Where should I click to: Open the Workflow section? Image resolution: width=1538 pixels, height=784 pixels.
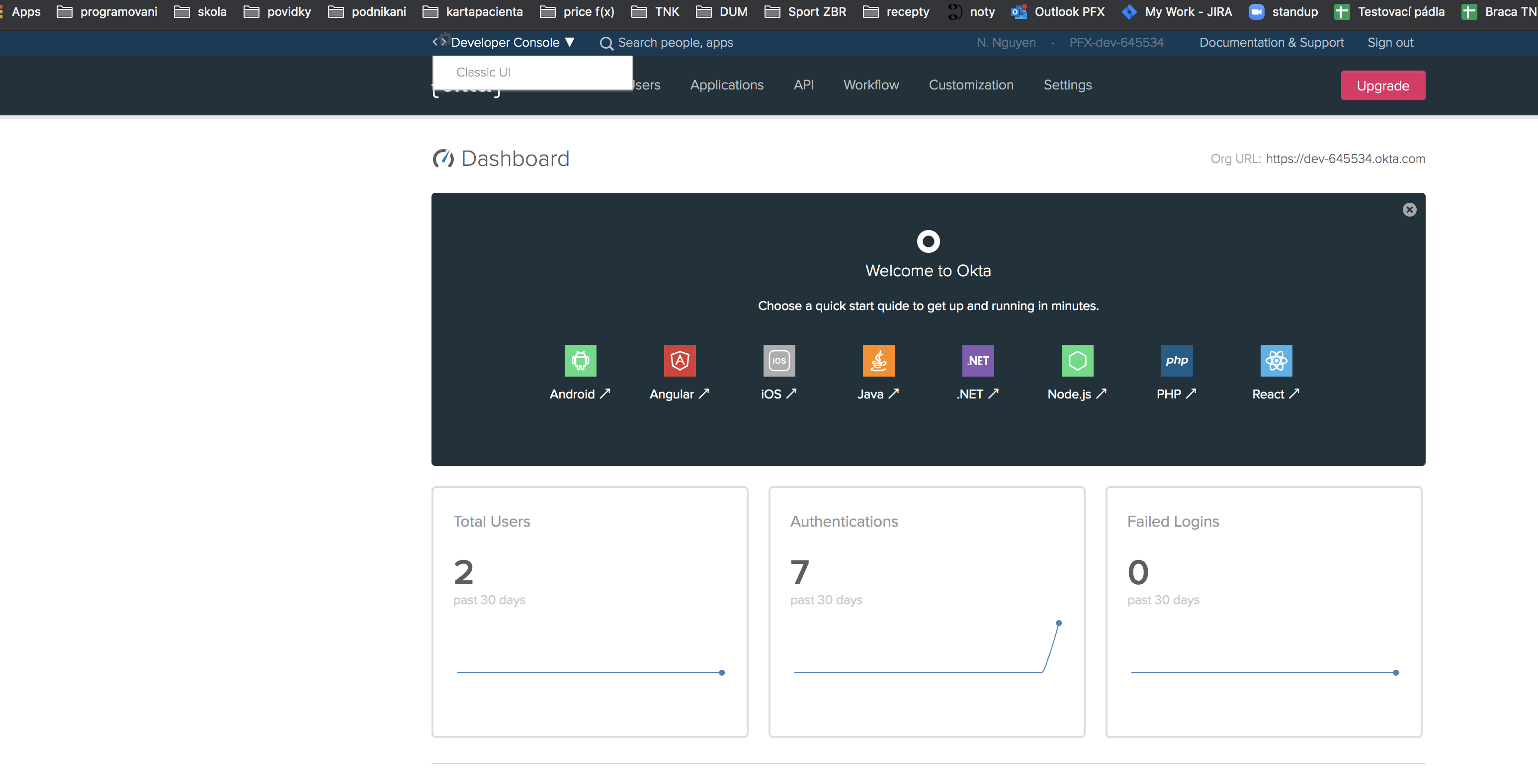(871, 85)
